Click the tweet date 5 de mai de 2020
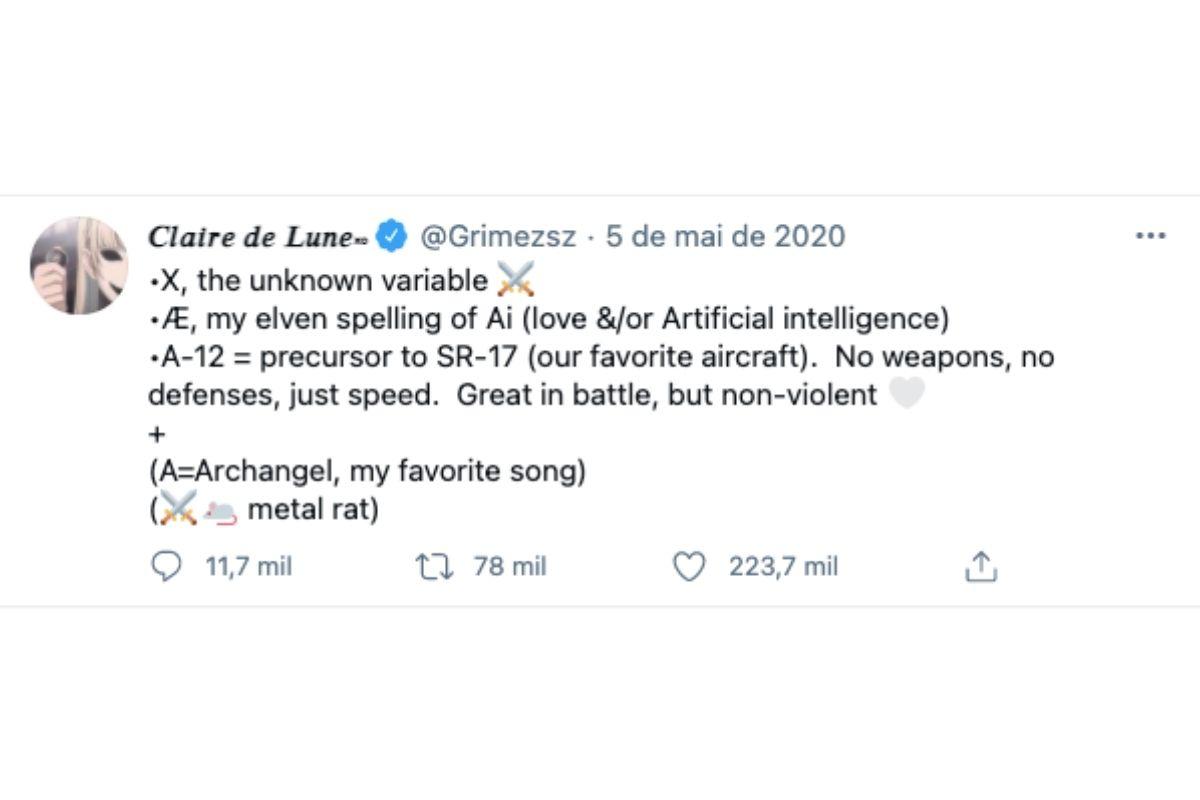 click(x=725, y=237)
